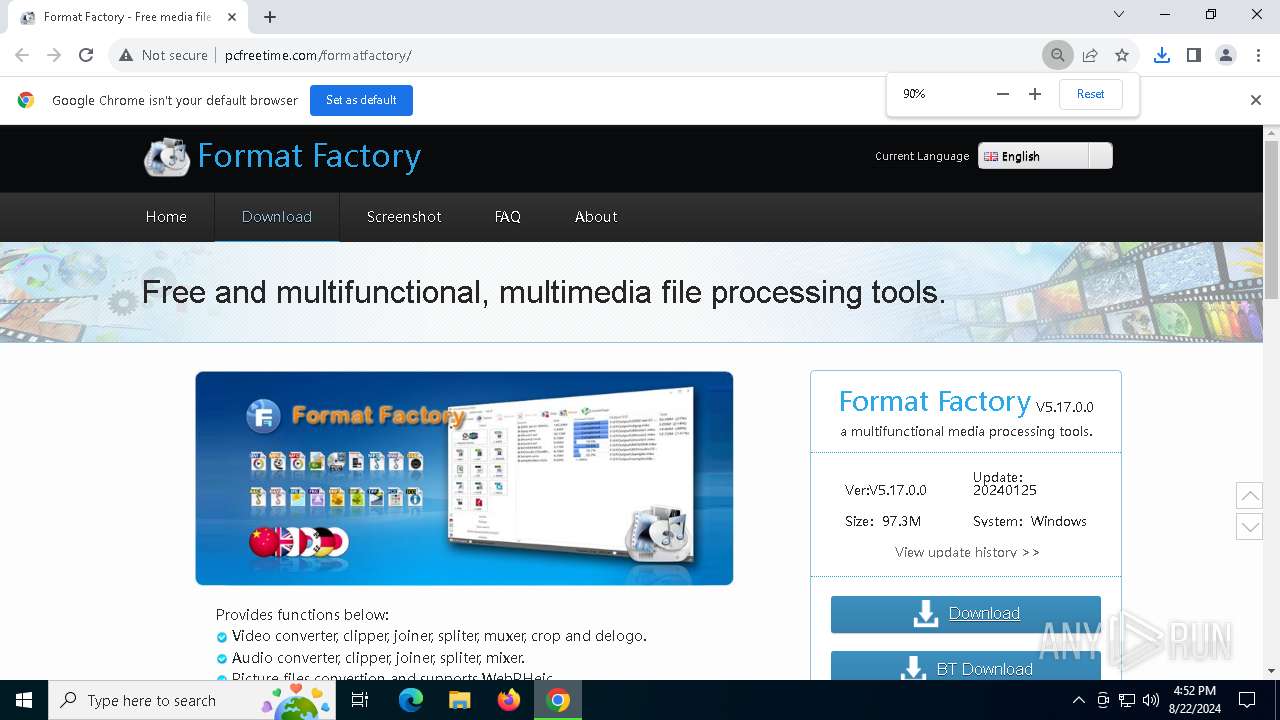Open Chrome profile avatar
This screenshot has height=720, width=1280.
1225,55
